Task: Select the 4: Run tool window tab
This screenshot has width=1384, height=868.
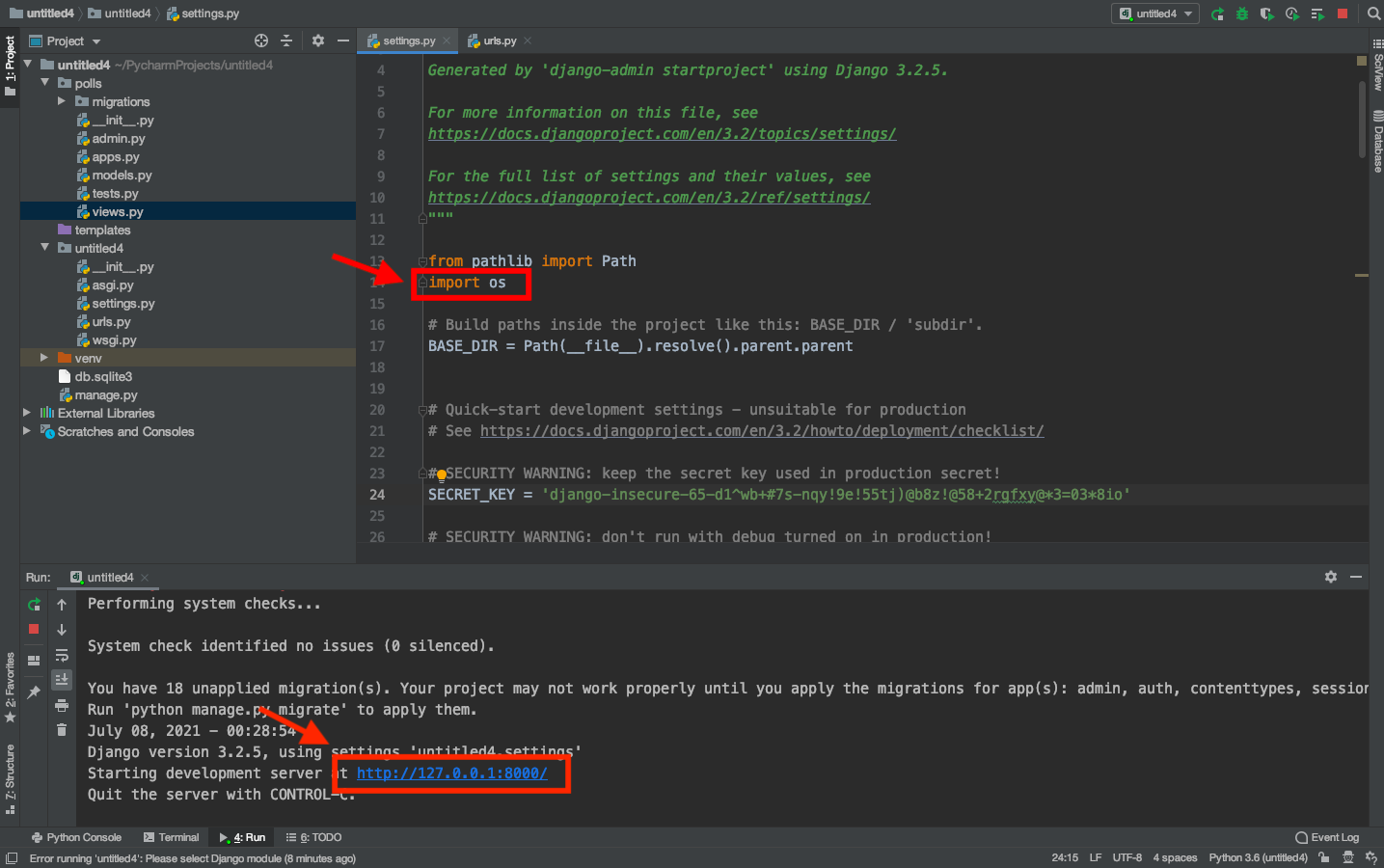Action: click(242, 837)
